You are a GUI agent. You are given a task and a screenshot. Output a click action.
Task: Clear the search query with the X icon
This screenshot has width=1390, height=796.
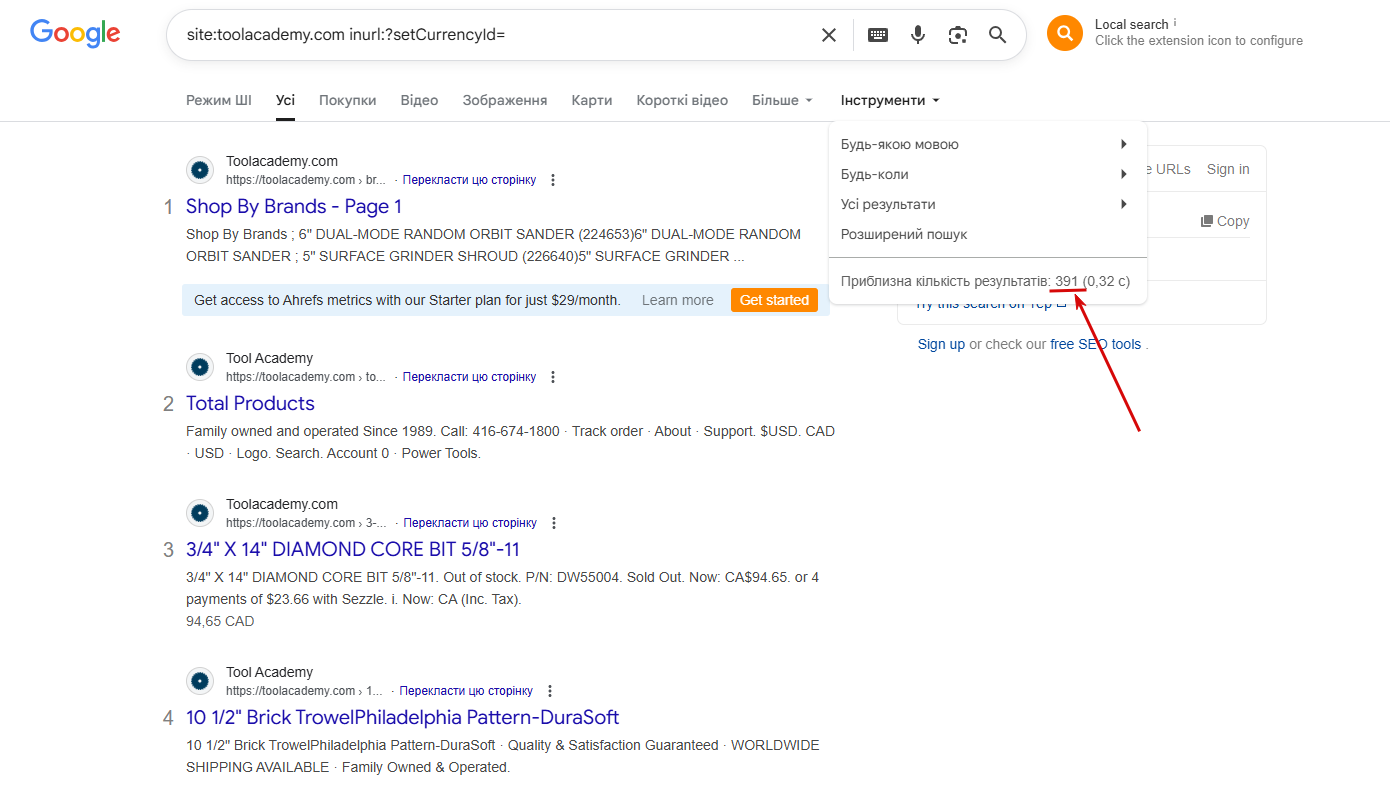[x=829, y=35]
